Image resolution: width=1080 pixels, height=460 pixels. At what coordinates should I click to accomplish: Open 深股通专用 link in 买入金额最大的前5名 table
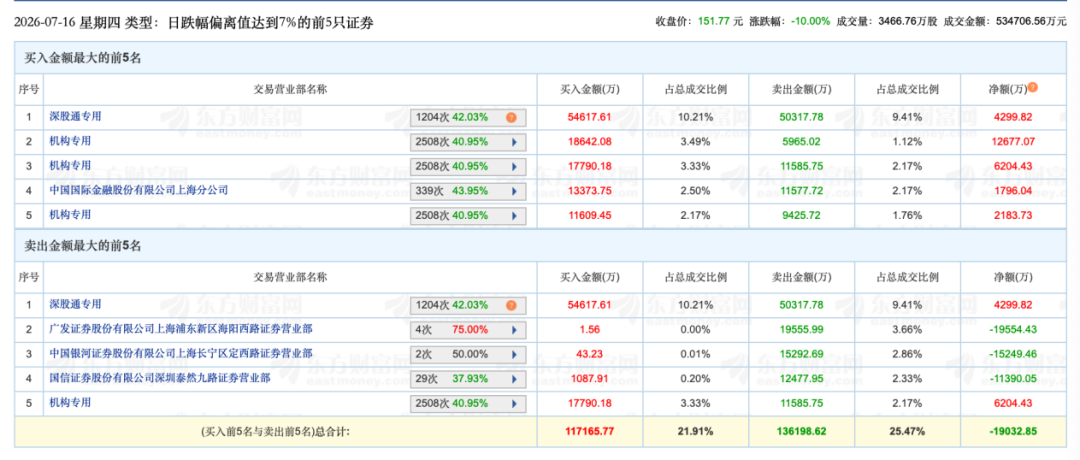tap(75, 117)
